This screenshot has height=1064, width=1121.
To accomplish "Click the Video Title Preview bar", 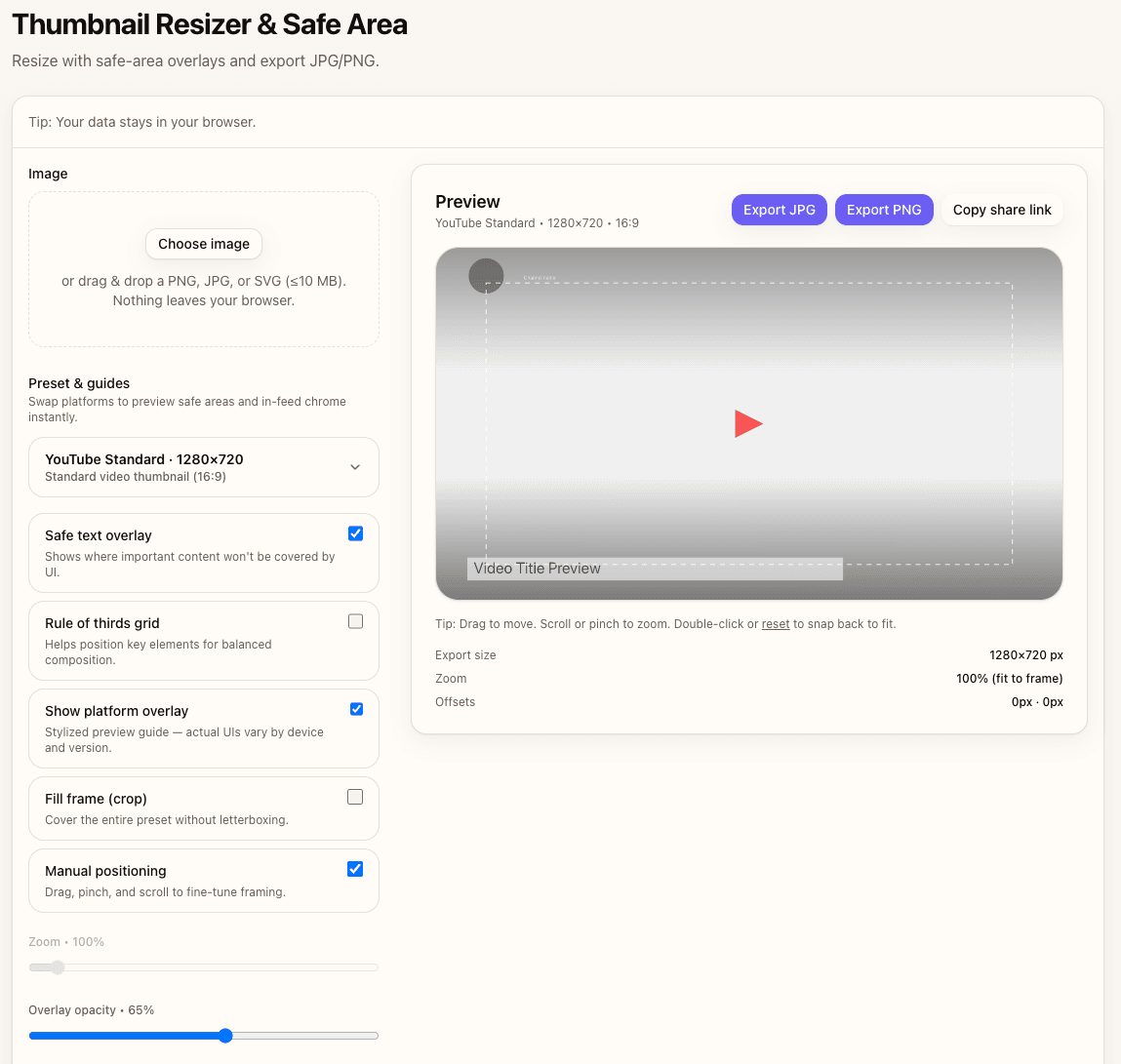I will pyautogui.click(x=654, y=568).
